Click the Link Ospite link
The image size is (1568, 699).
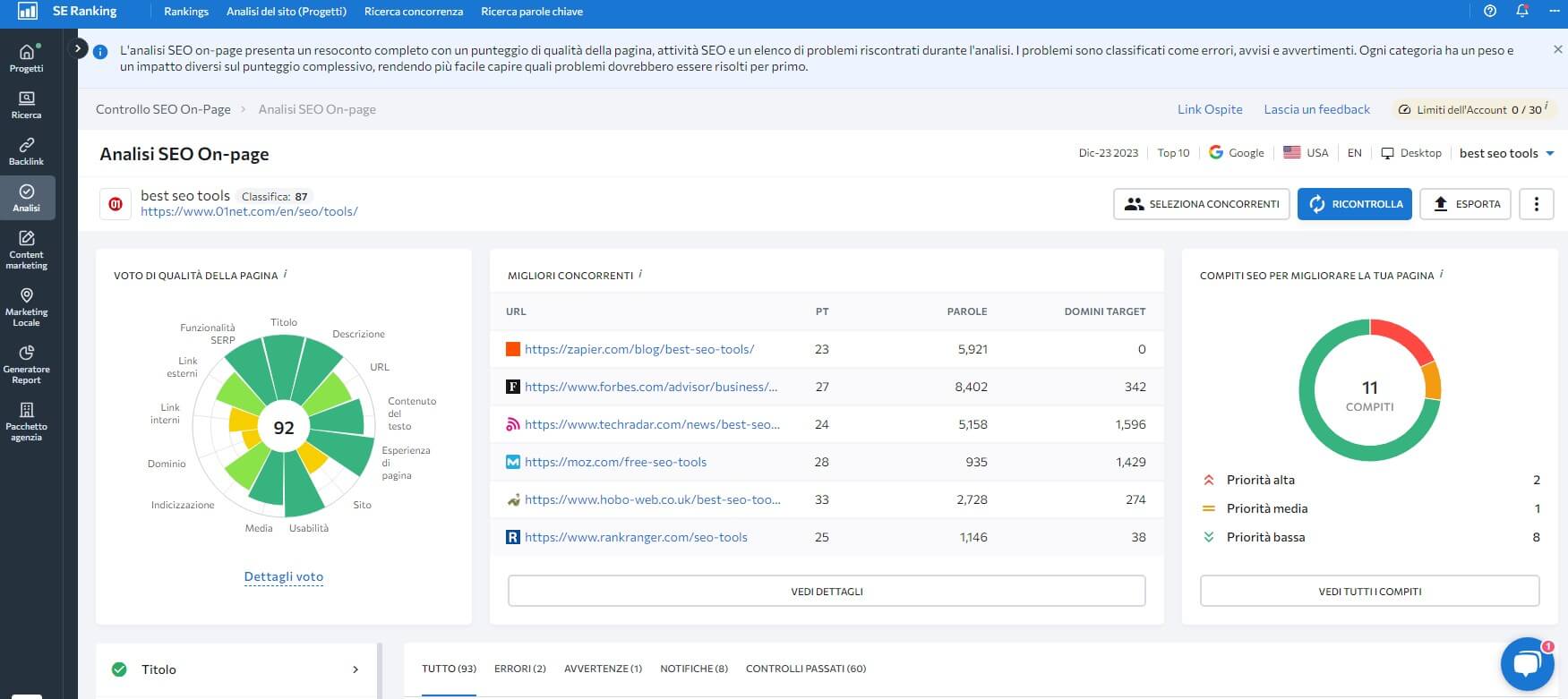1210,109
